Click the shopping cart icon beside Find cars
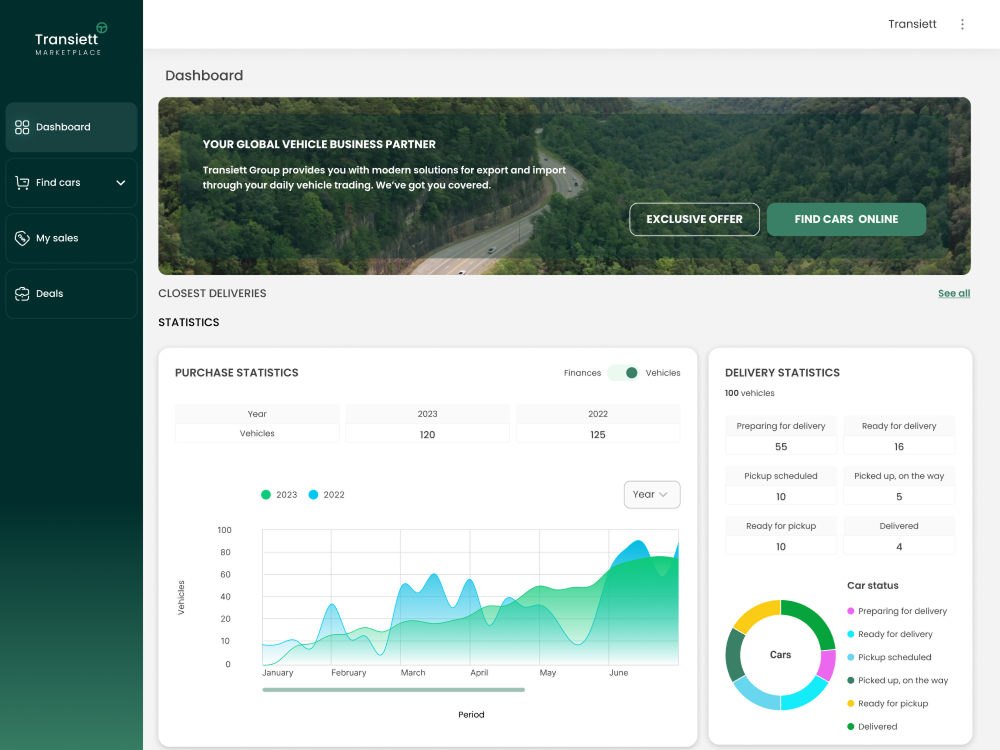Image resolution: width=1000 pixels, height=750 pixels. (x=22, y=182)
